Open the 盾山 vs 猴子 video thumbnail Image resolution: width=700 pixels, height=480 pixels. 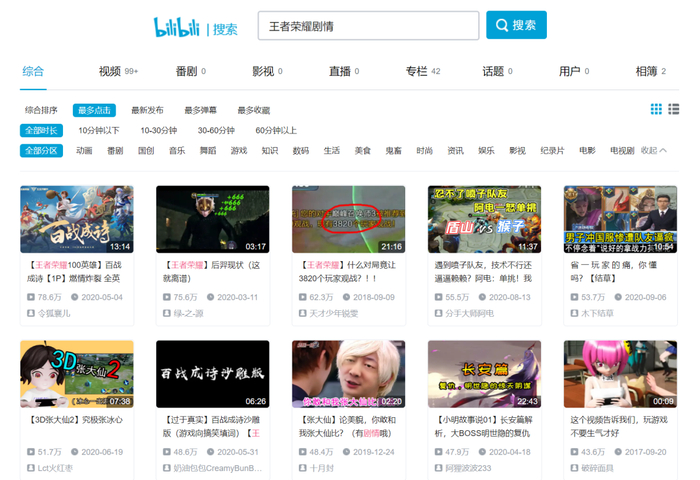coord(484,219)
